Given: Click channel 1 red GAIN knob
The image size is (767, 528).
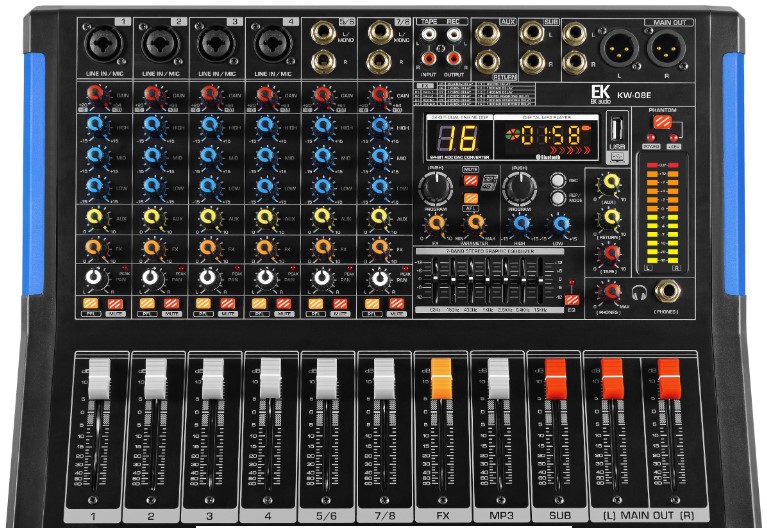Looking at the screenshot, I should (x=97, y=94).
